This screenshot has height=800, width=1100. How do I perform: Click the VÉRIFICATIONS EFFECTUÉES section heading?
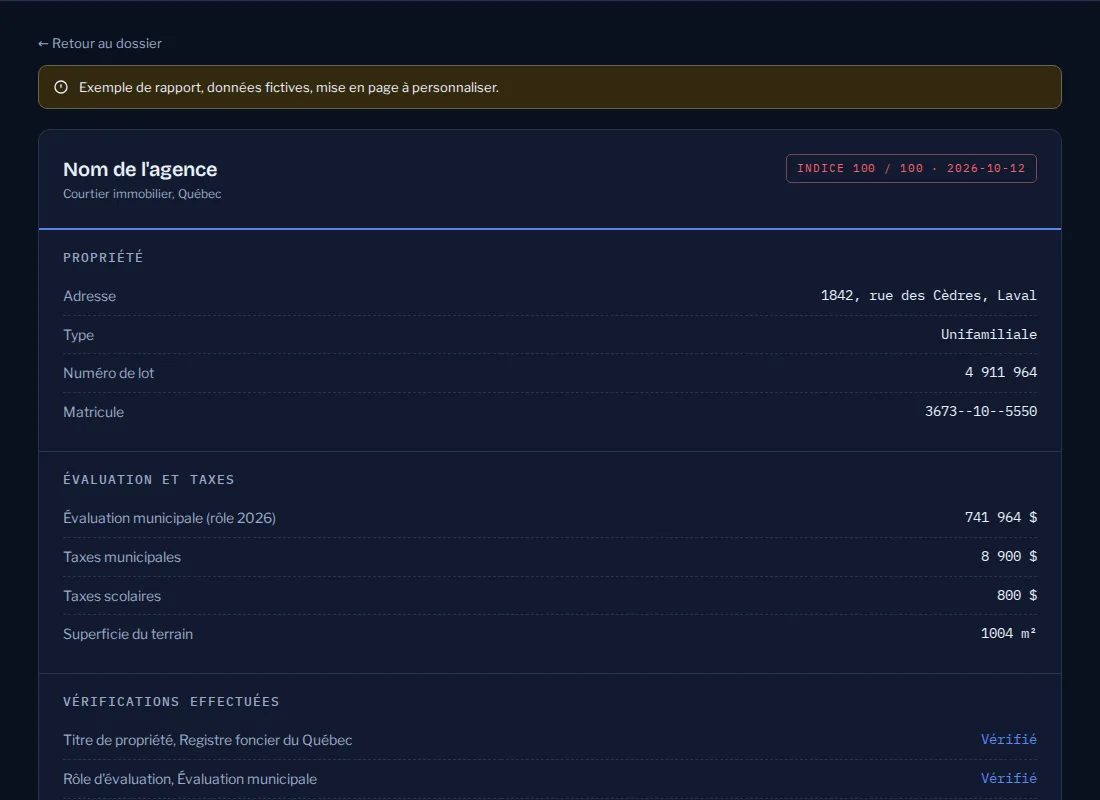[171, 702]
